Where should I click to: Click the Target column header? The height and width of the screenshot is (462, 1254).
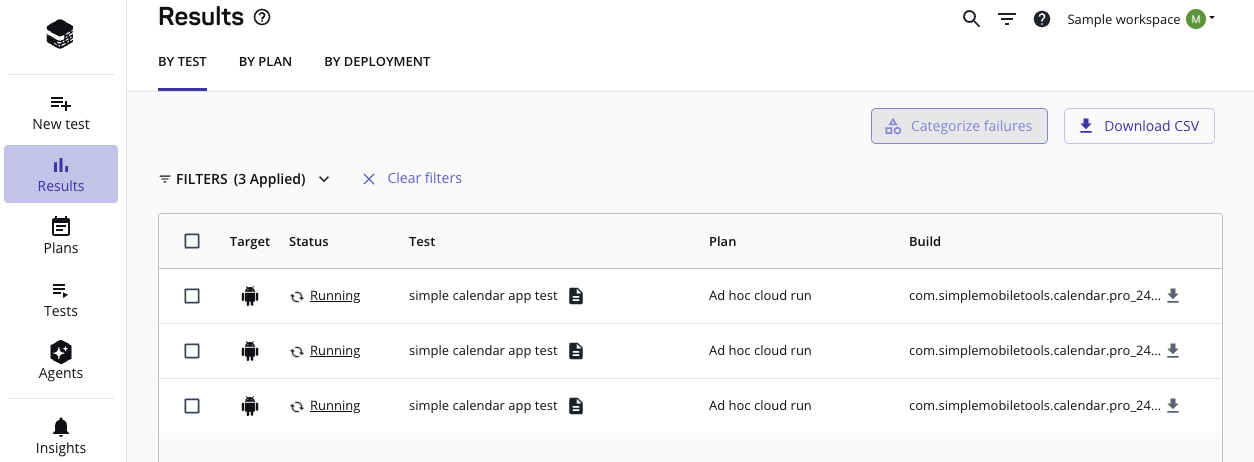[250, 241]
